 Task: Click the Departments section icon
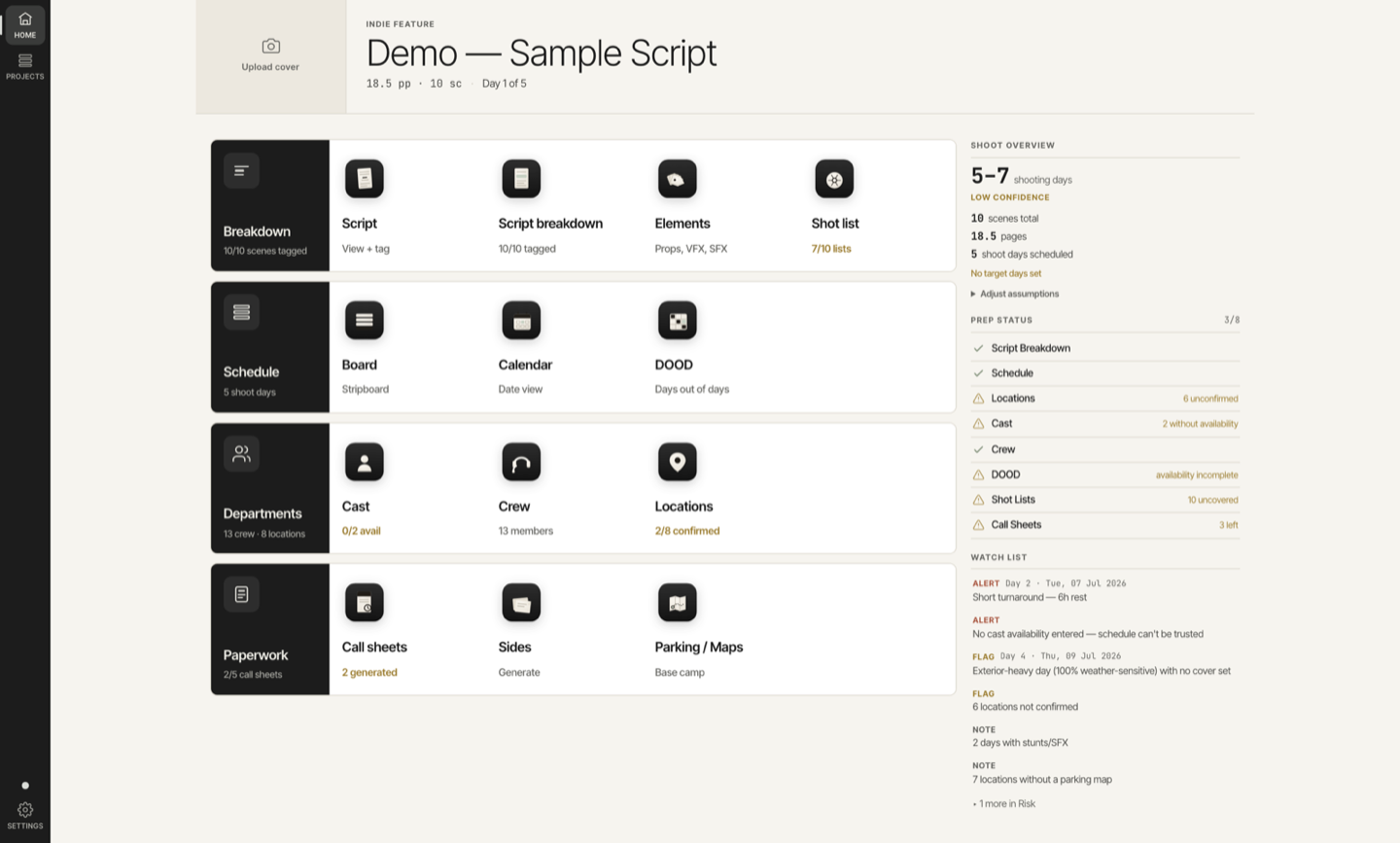[241, 453]
